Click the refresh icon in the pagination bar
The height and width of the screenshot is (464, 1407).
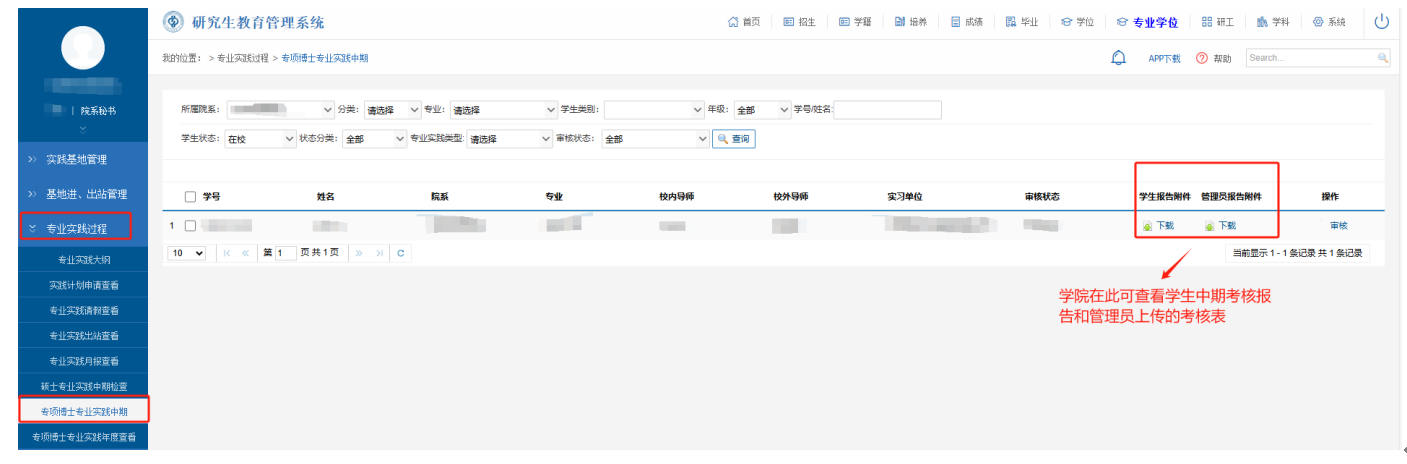[401, 254]
